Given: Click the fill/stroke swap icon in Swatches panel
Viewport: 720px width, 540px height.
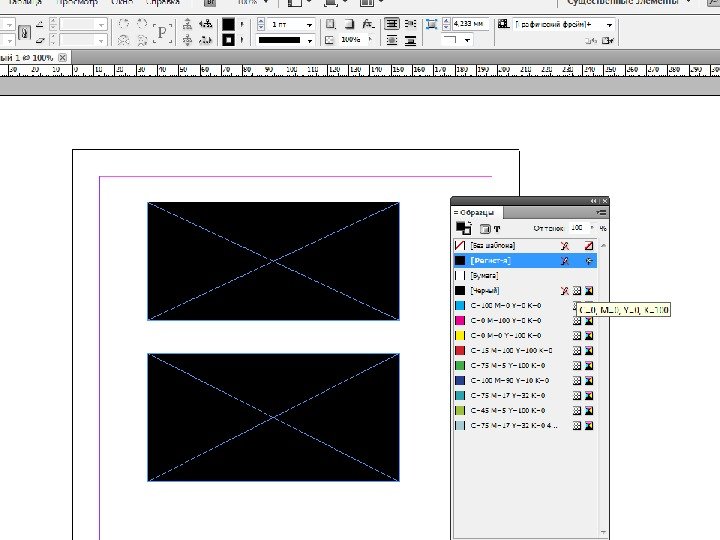Looking at the screenshot, I should pos(469,223).
